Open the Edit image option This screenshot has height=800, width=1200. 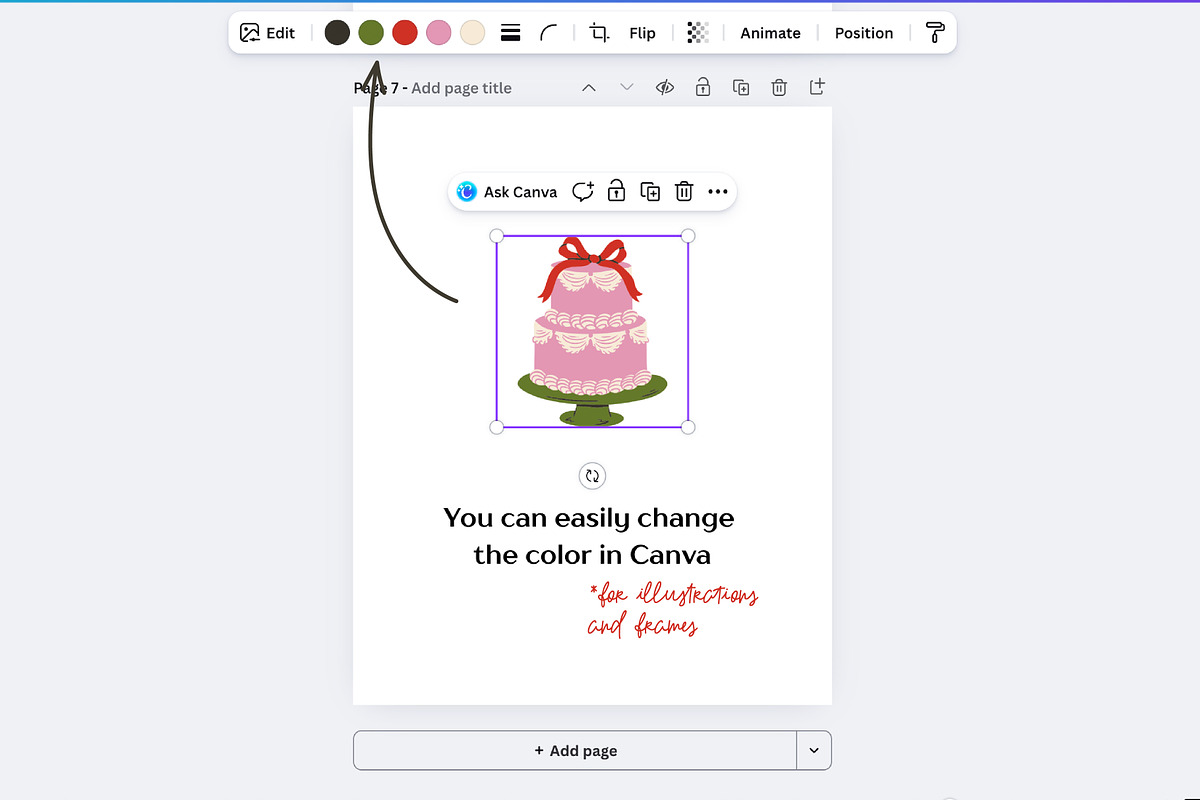click(268, 33)
